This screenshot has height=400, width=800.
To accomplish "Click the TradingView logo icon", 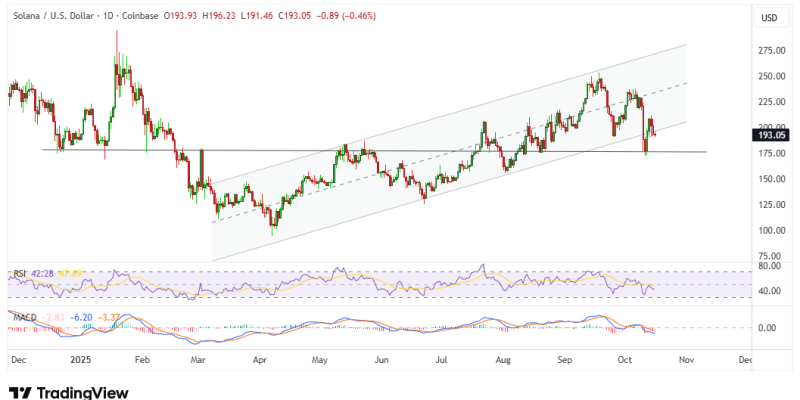I will [x=18, y=392].
